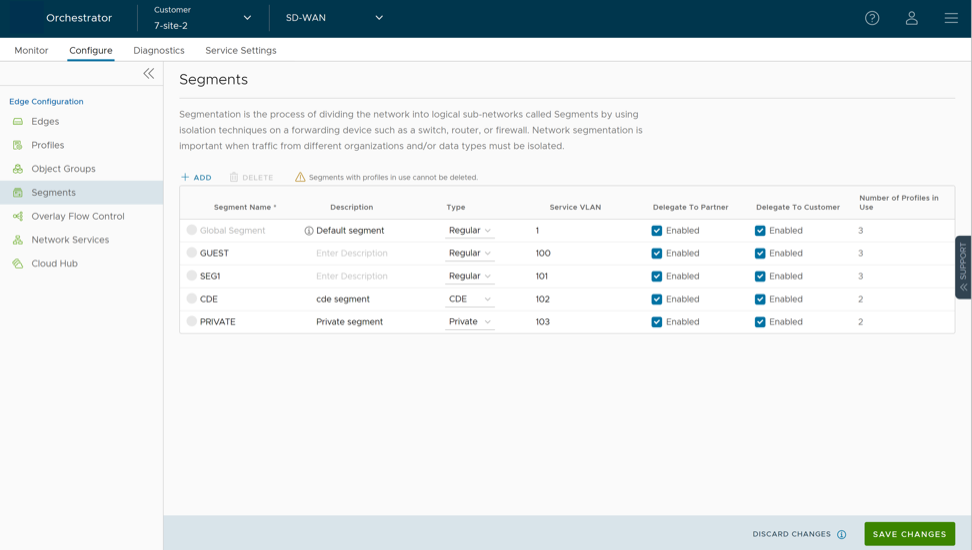Click info icon next to Default segment
Screen dimensions: 972x550
coord(309,231)
